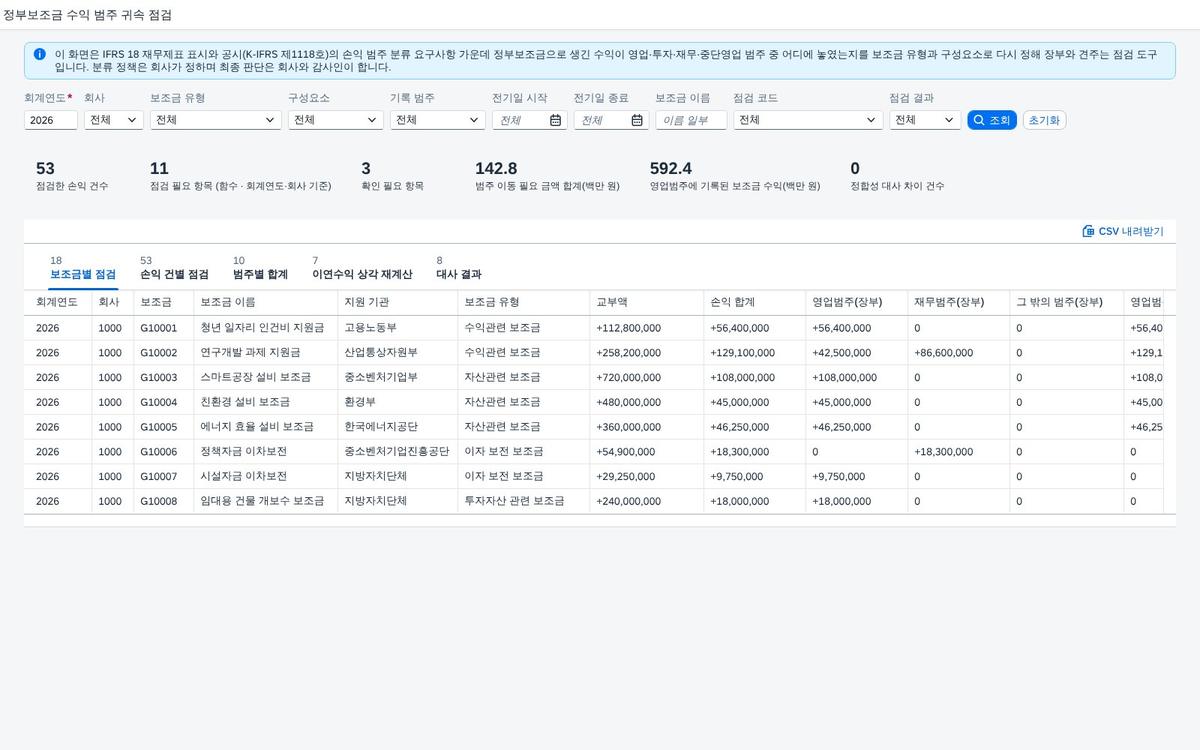The height and width of the screenshot is (750, 1200).
Task: Open the 기록 범주 dropdown
Action: coord(438,120)
